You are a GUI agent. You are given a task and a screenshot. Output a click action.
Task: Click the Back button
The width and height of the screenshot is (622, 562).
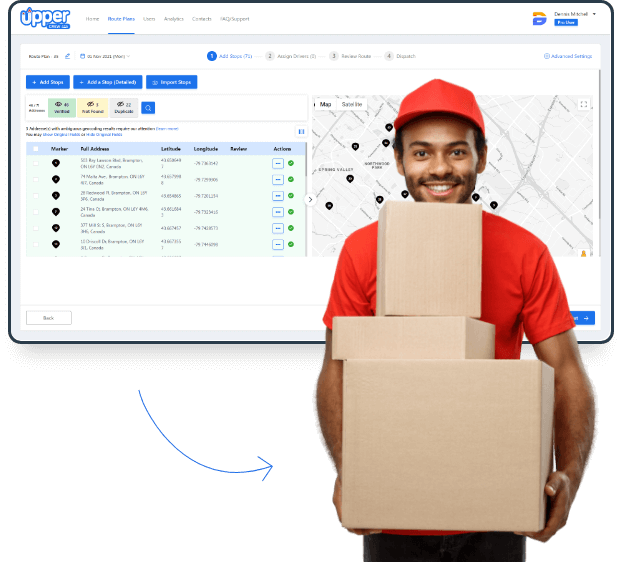tap(49, 318)
